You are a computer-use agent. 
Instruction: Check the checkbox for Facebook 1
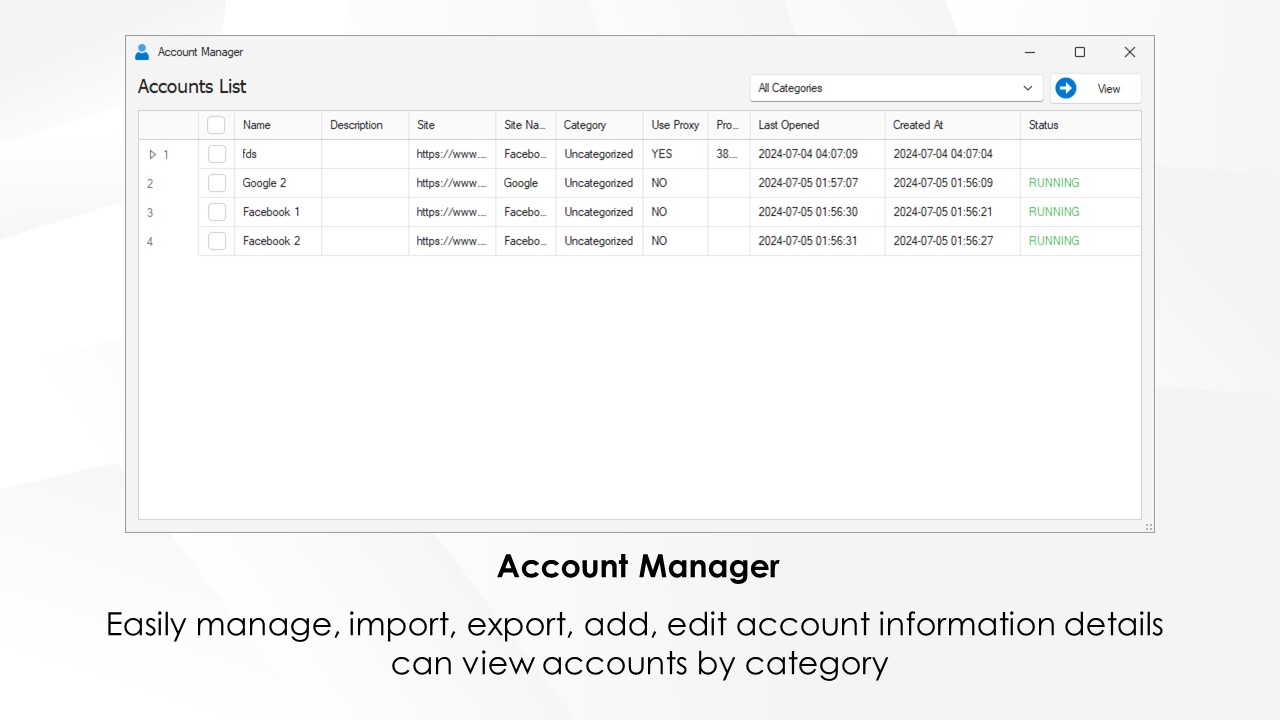tap(217, 212)
